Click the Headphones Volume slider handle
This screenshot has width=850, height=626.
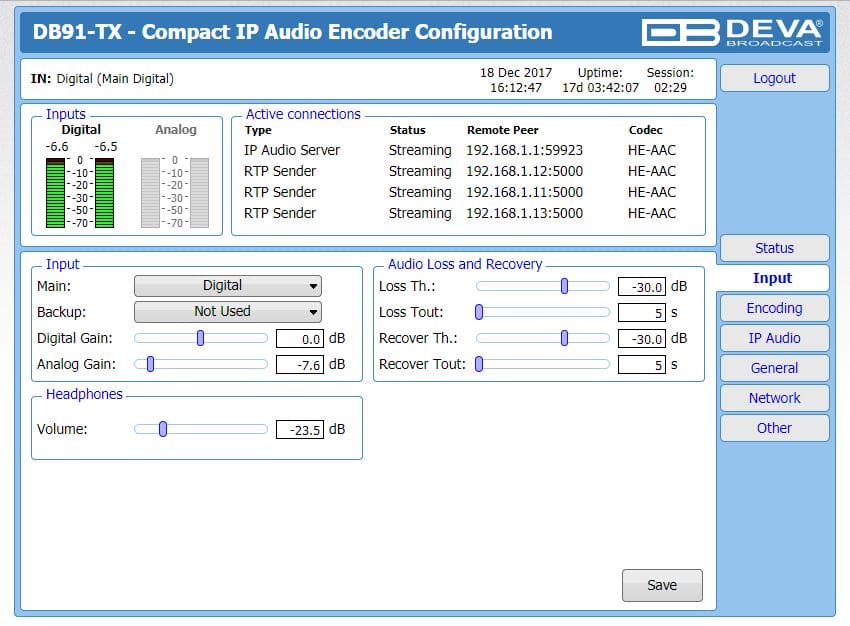click(163, 429)
